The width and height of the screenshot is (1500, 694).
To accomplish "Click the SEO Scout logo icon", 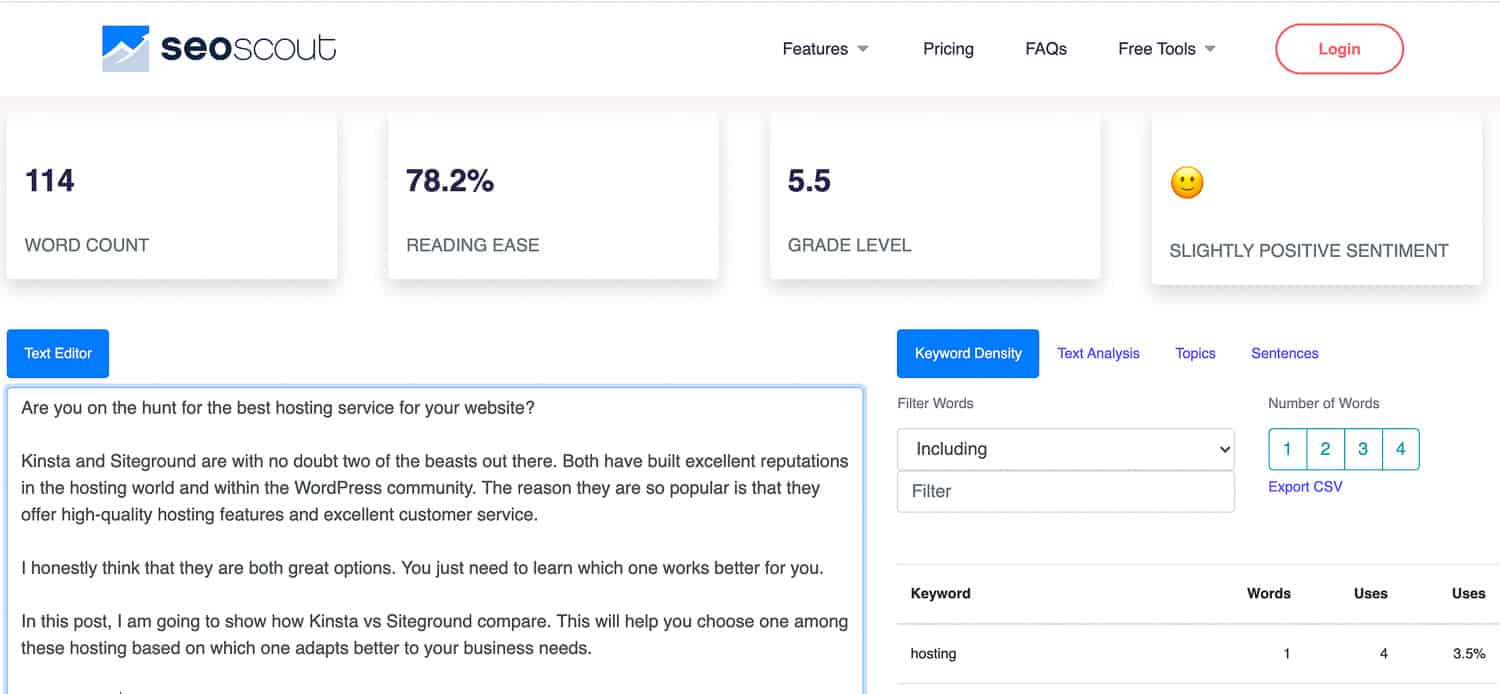I will coord(125,49).
